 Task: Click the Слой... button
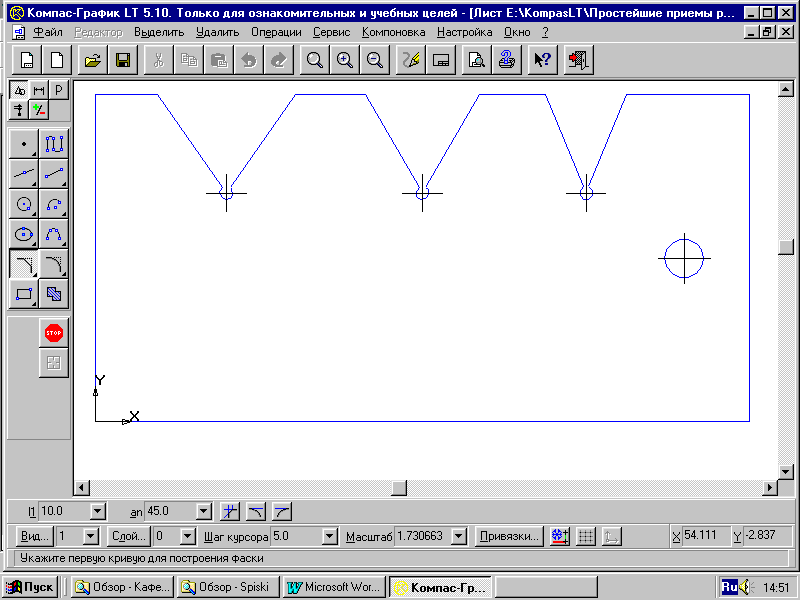[x=129, y=536]
